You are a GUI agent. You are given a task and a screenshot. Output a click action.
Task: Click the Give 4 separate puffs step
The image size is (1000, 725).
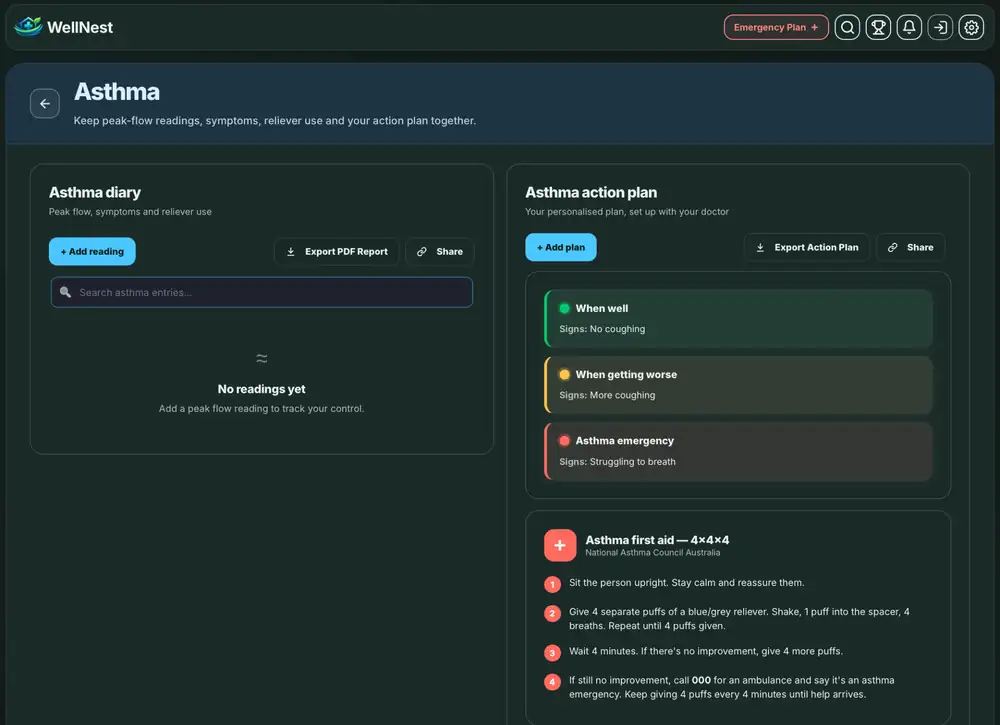[x=739, y=619]
